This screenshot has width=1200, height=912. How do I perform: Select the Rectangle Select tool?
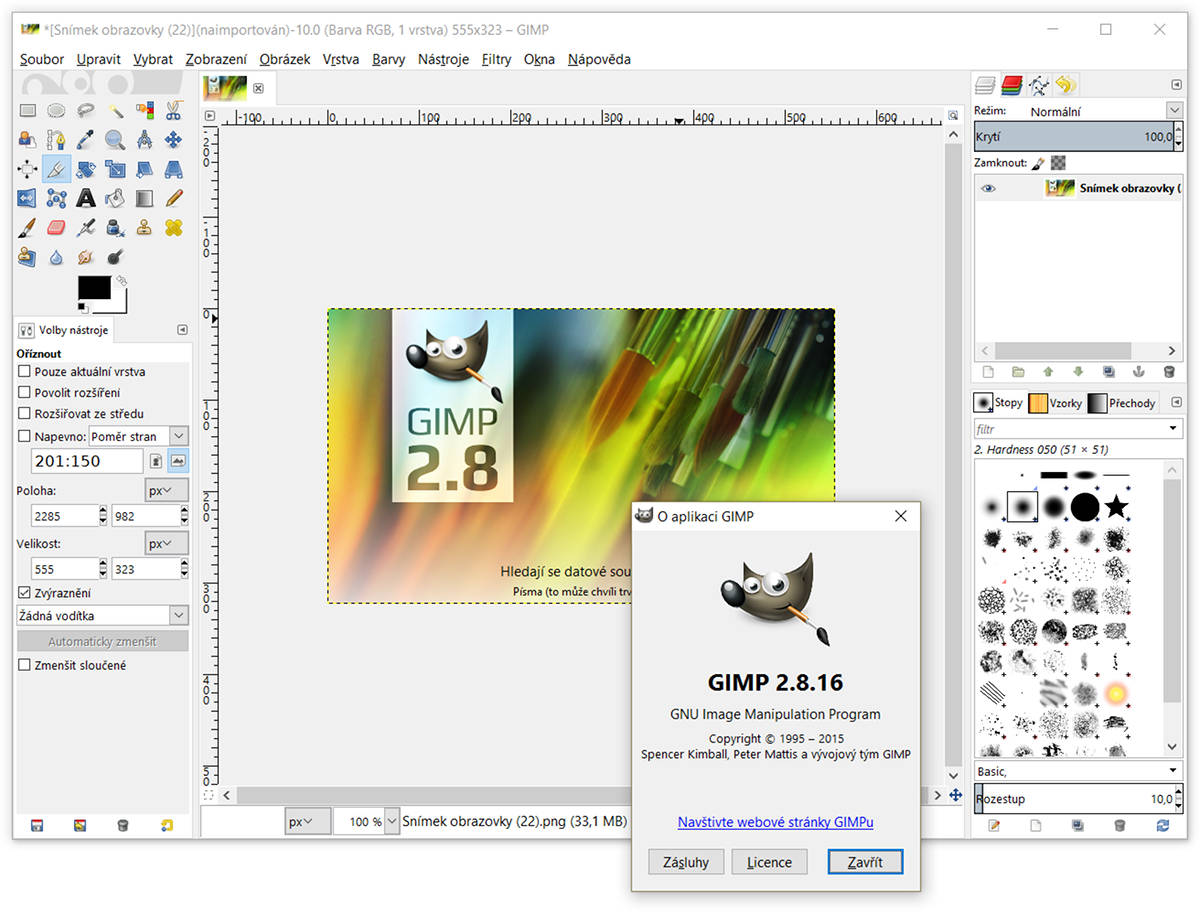[27, 111]
